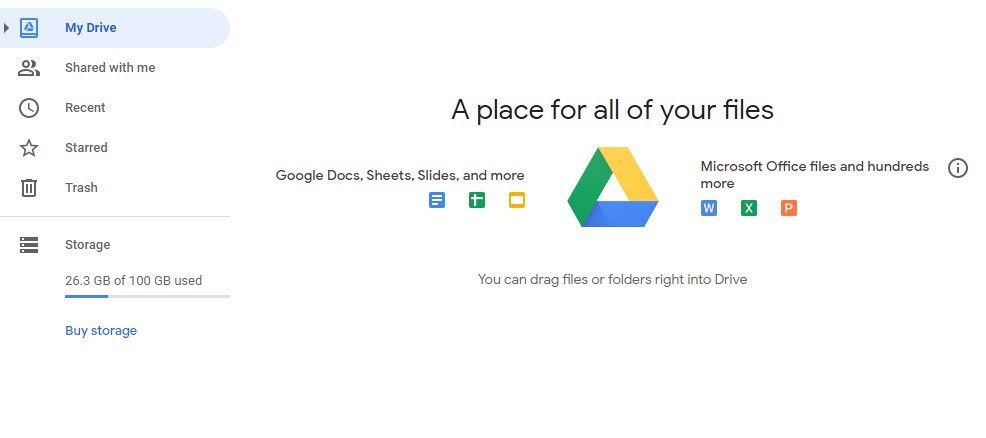Click the yellow Google Slides icon

(x=517, y=200)
